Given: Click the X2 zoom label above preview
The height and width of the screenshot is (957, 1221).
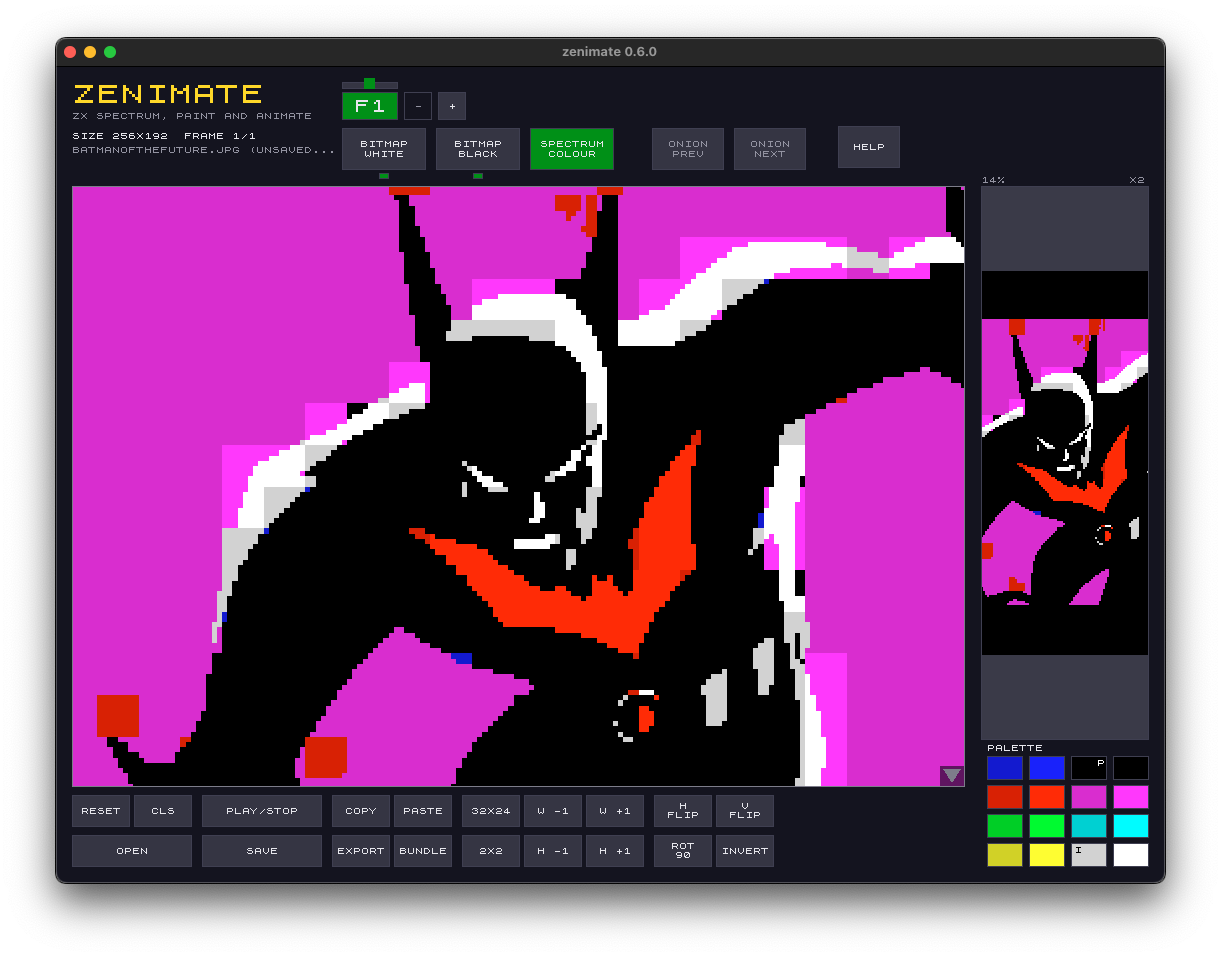Looking at the screenshot, I should 1137,180.
